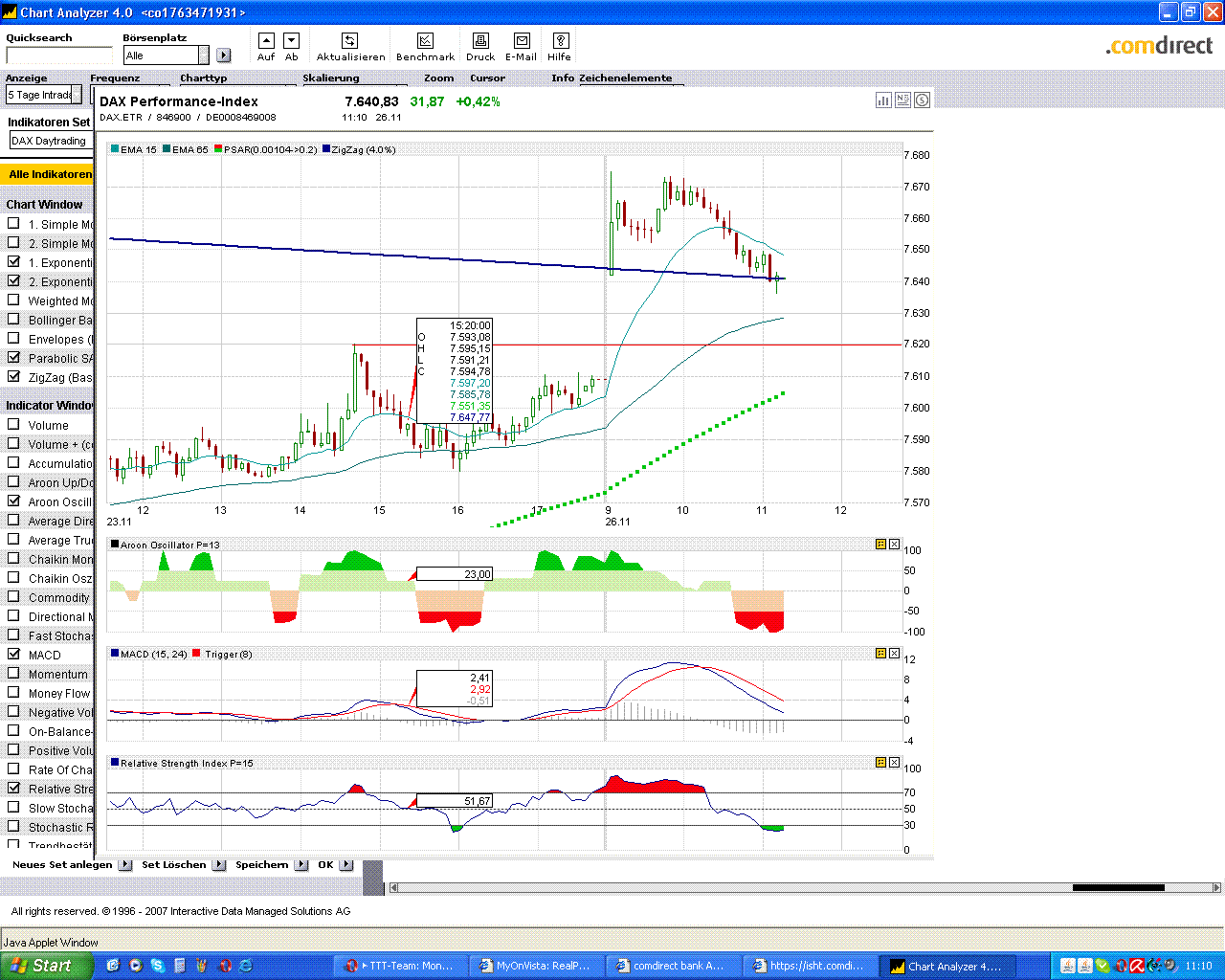Open the Hilfe help icon

pos(561,40)
